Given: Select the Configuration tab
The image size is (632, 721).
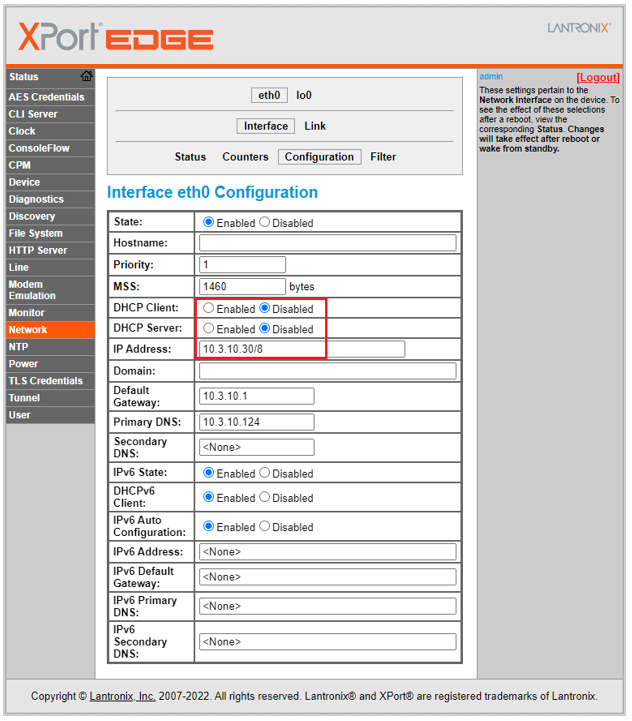Looking at the screenshot, I should 319,157.
